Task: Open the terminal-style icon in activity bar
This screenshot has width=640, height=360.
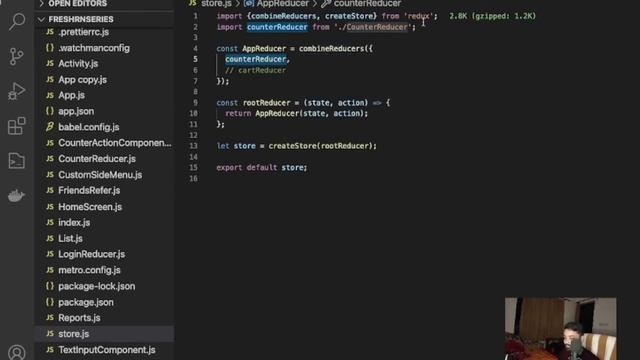Action: click(x=17, y=161)
